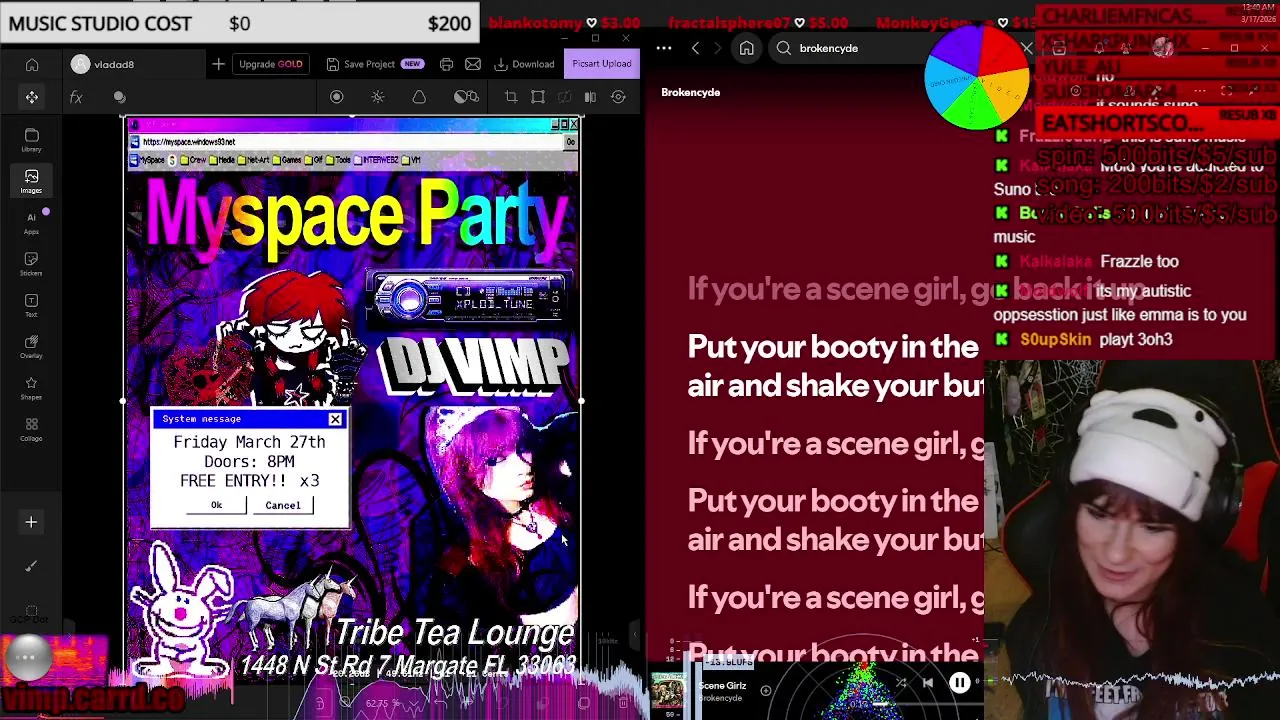Go back in Spotify
Screen dimensions: 1280x720
pos(695,48)
